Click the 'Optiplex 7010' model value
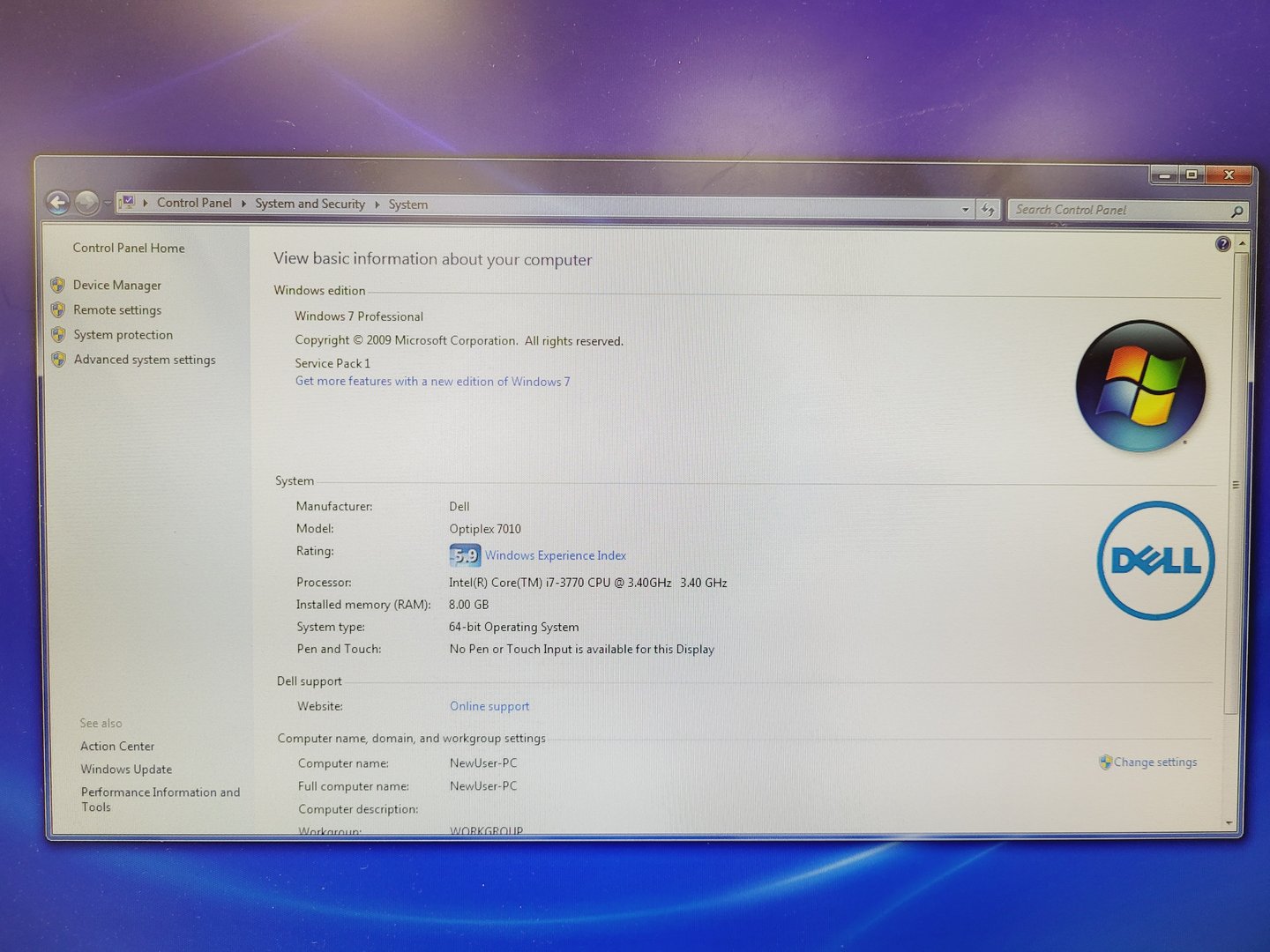1270x952 pixels. (485, 529)
